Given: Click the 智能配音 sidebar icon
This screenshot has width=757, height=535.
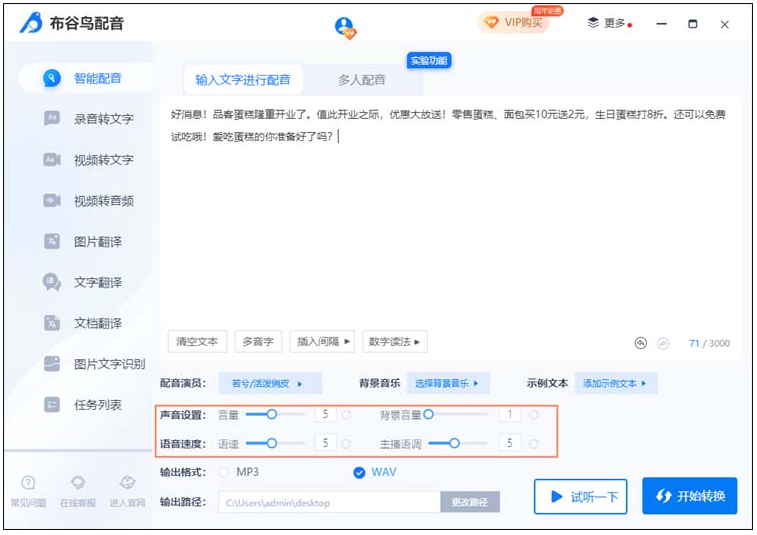Looking at the screenshot, I should point(52,78).
